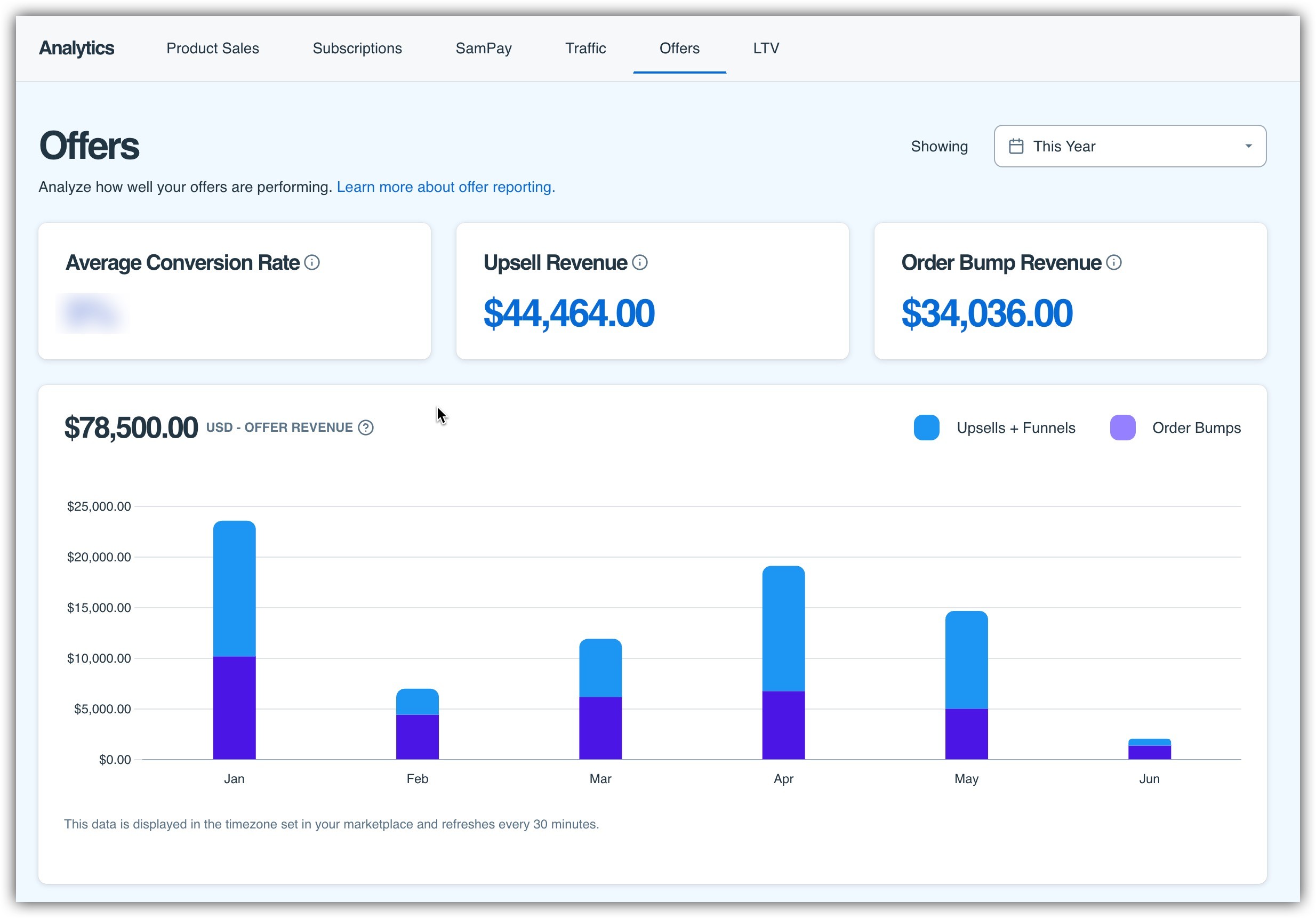Image resolution: width=1316 pixels, height=918 pixels.
Task: Click info icon next to Average Conversion Rate
Action: tap(312, 262)
